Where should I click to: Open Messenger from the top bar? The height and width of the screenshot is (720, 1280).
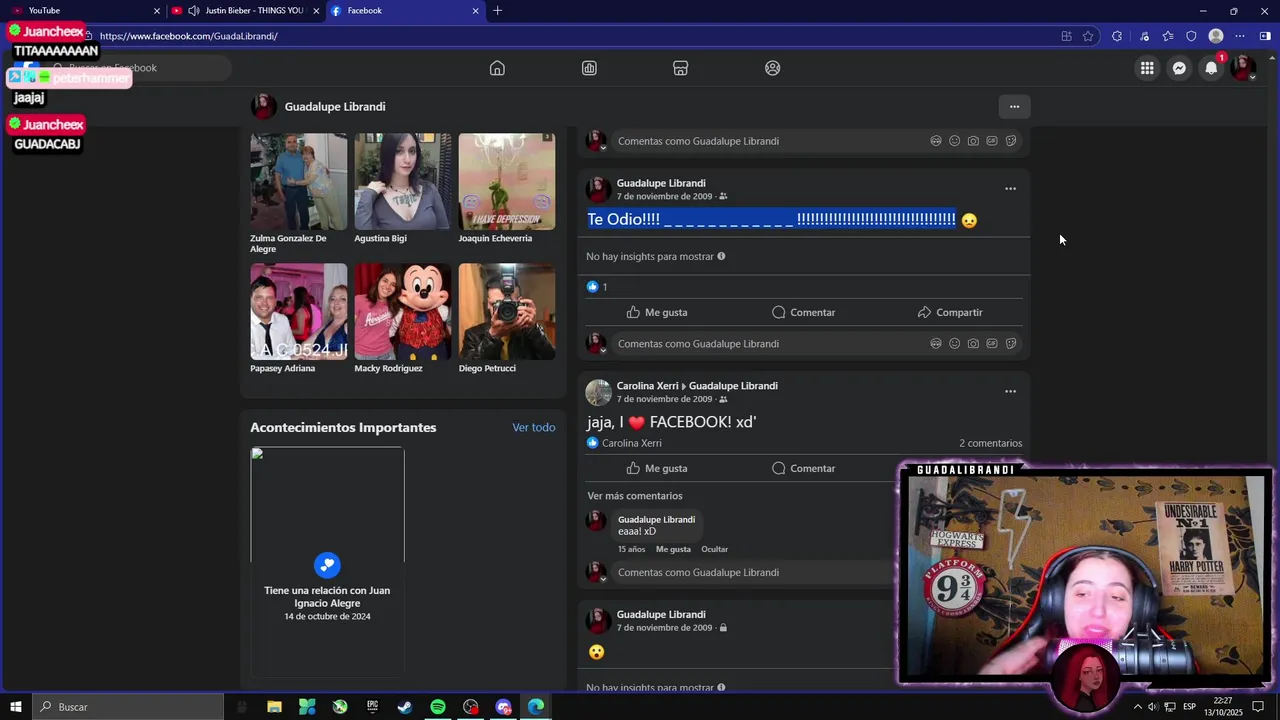1179,68
